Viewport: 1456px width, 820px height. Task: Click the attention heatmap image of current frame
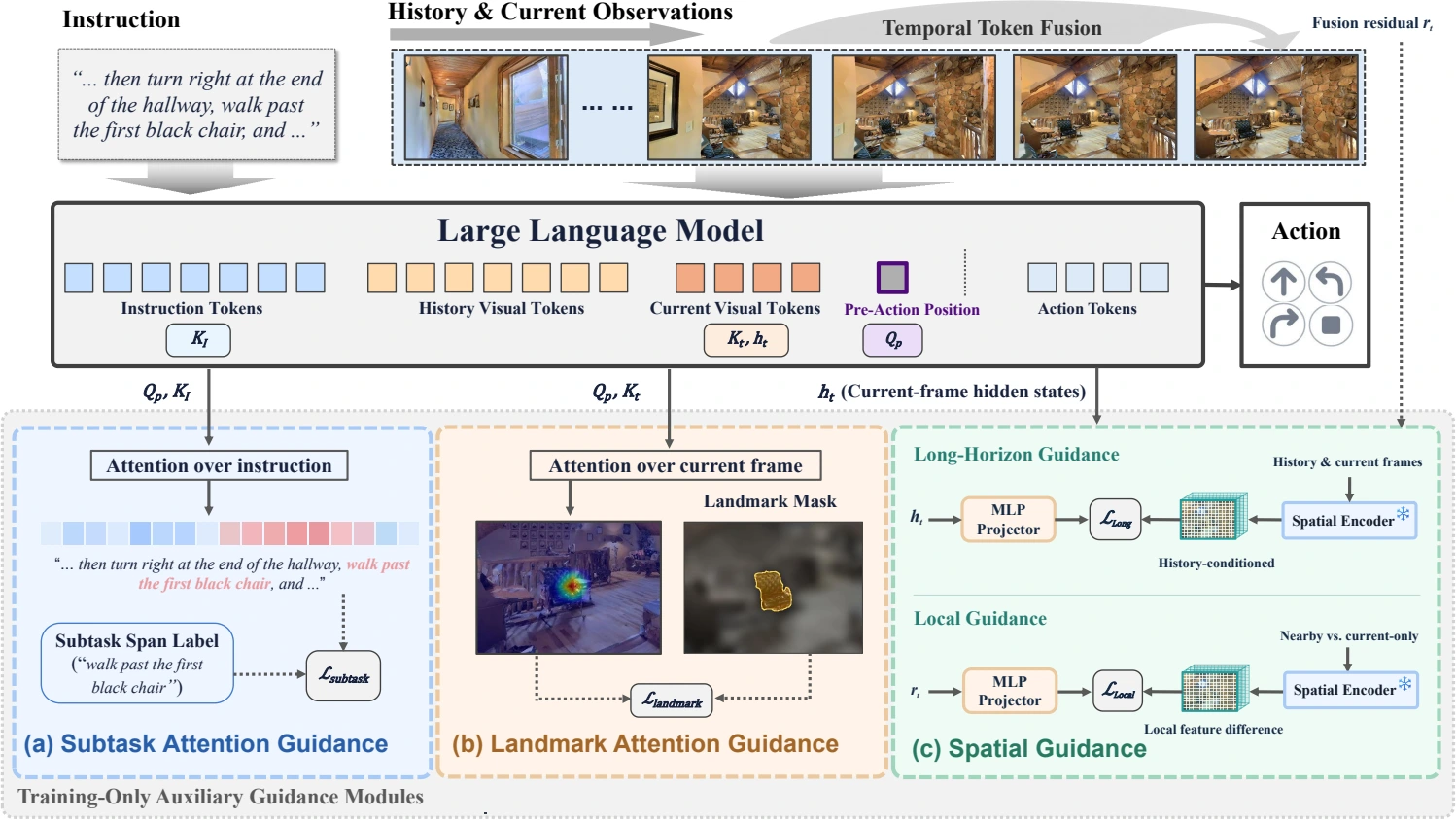point(569,587)
